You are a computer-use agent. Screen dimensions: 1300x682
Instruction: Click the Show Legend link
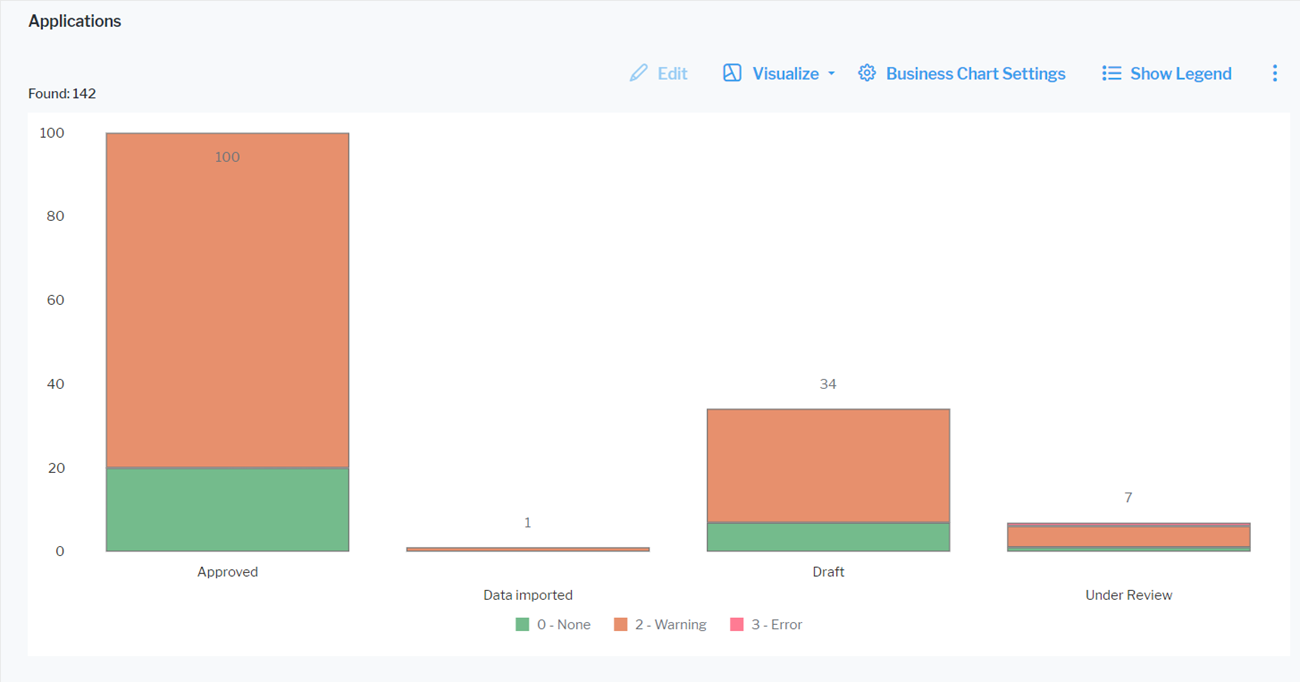(1180, 73)
